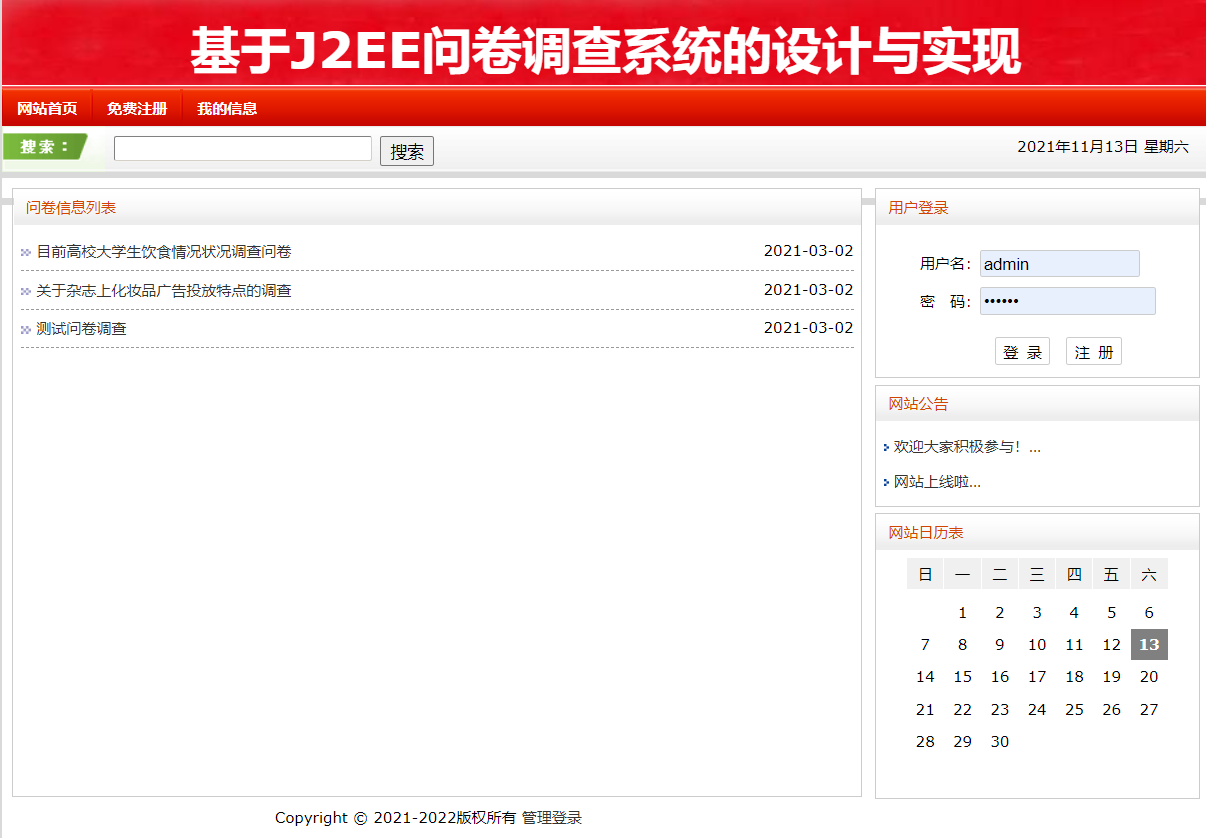
Task: Click the 六 weekday header cell
Action: click(x=1149, y=574)
